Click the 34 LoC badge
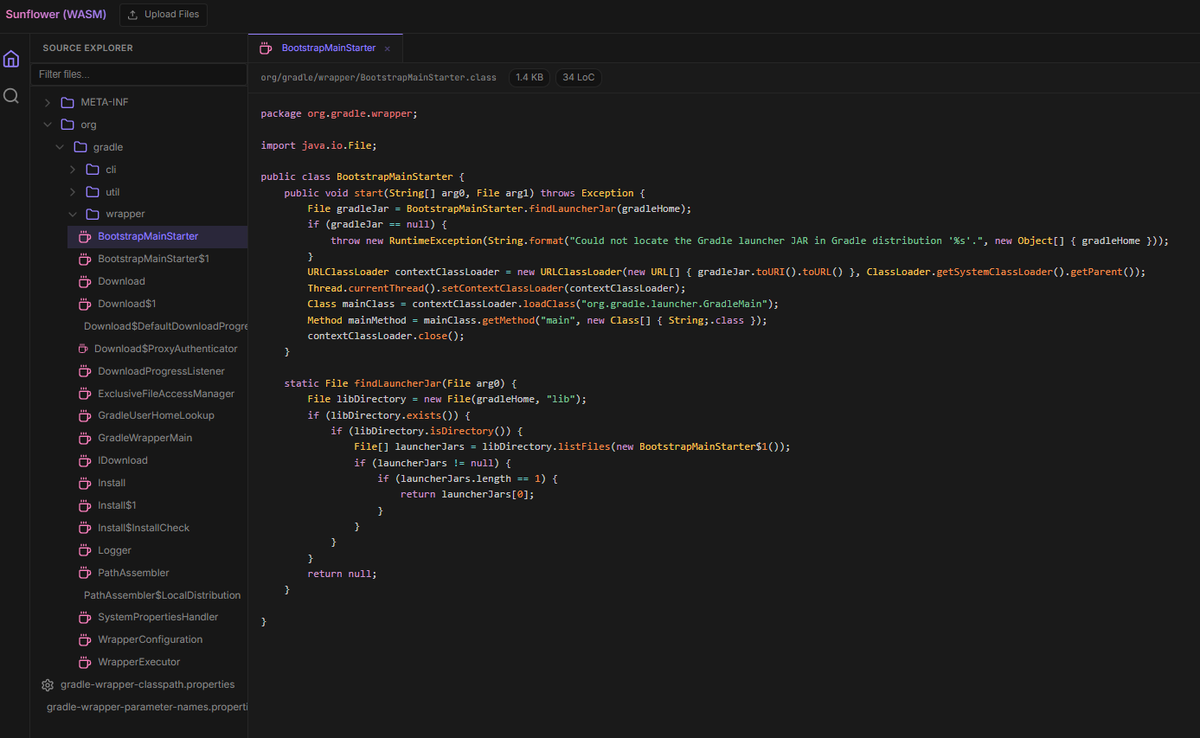The height and width of the screenshot is (738, 1200). click(x=580, y=77)
